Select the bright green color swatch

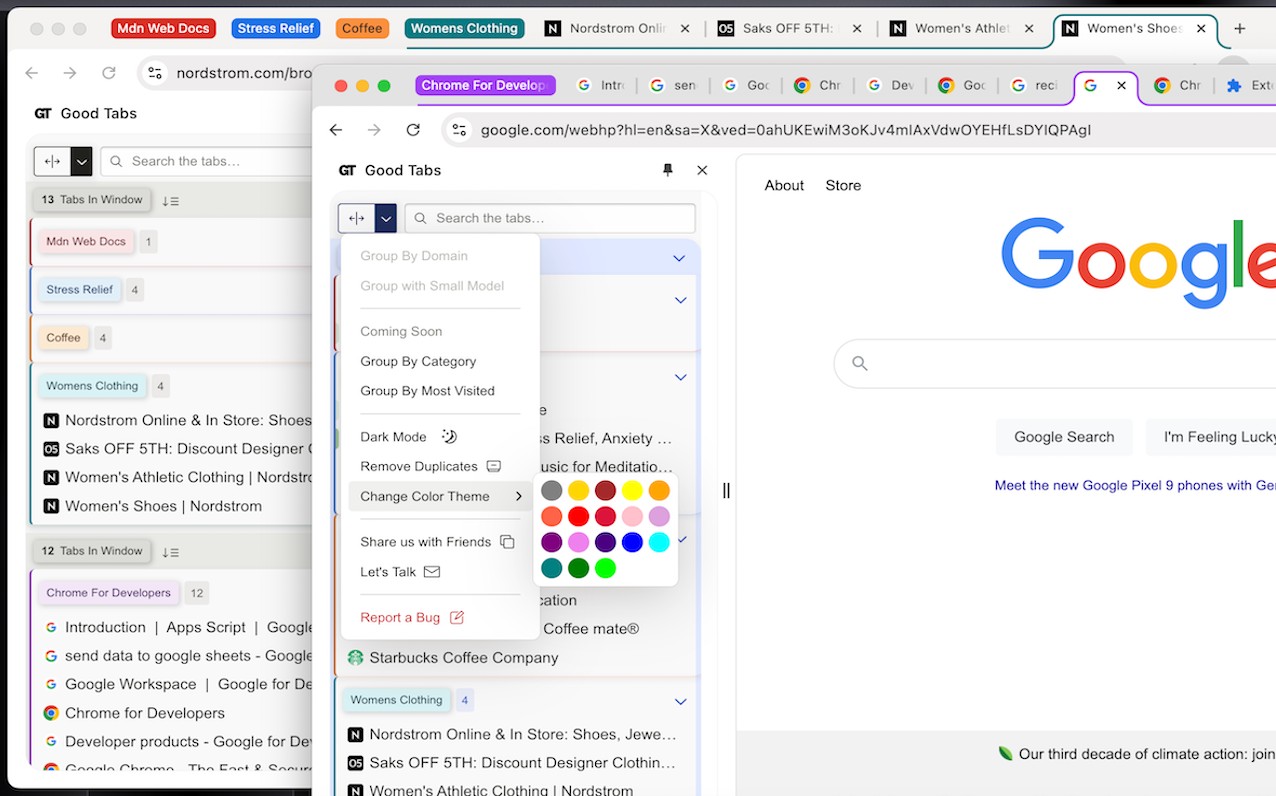click(x=605, y=568)
